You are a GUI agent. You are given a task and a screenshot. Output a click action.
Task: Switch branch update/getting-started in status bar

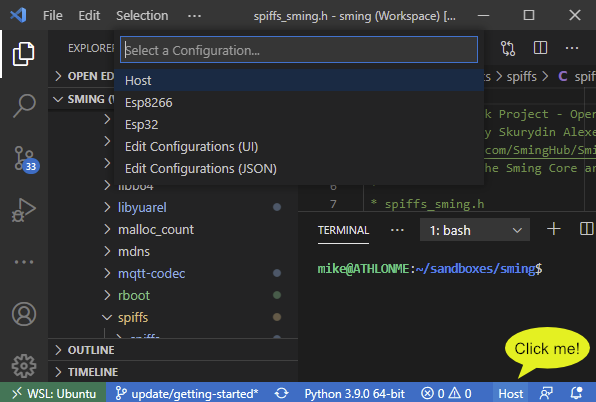[x=187, y=393]
